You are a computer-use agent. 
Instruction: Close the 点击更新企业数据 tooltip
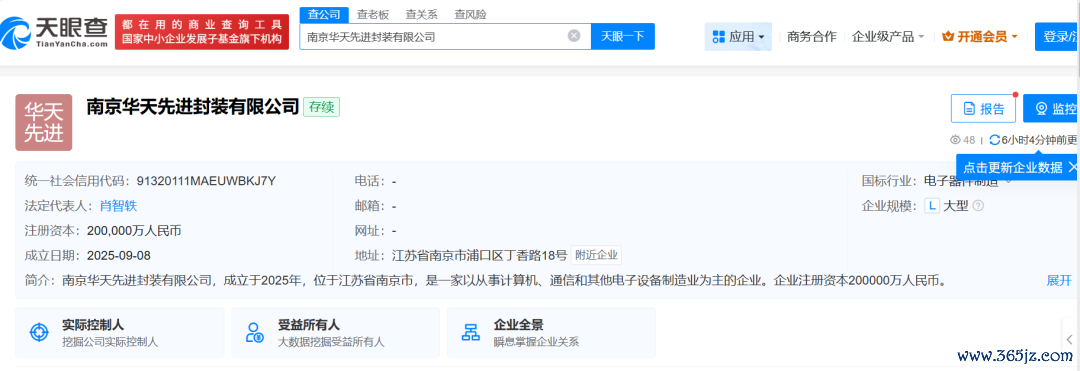pyautogui.click(x=1072, y=167)
